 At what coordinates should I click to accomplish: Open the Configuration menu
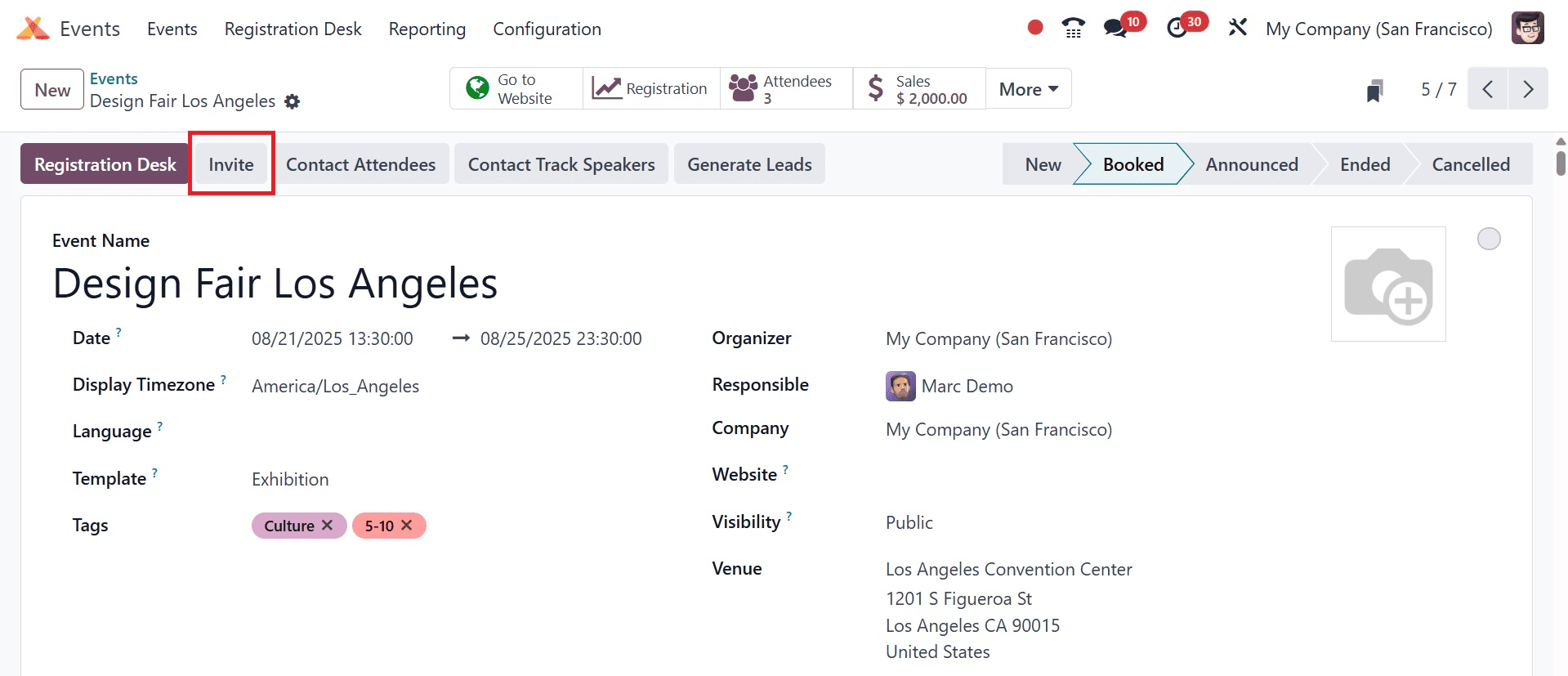click(547, 29)
